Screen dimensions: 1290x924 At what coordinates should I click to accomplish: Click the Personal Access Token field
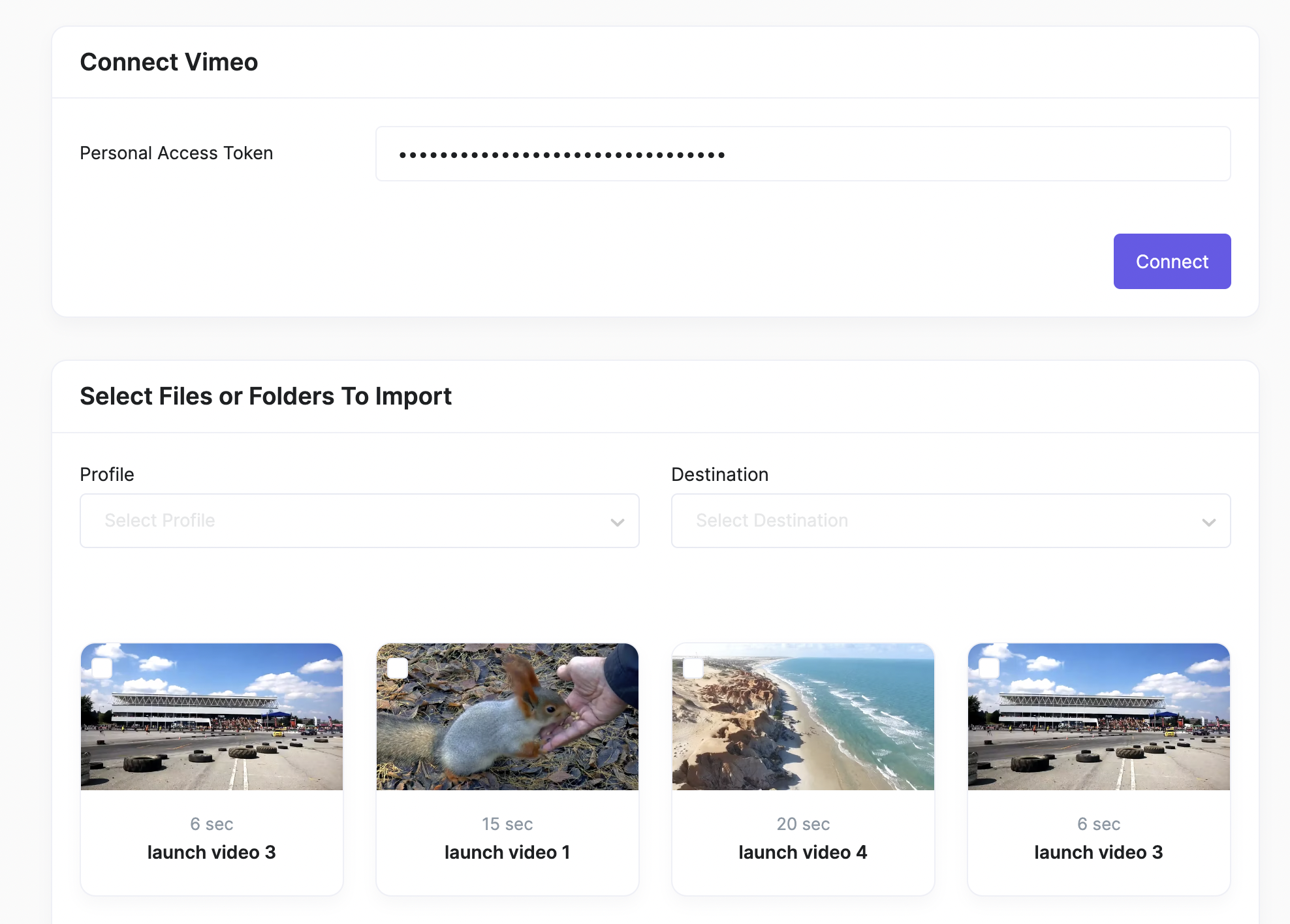[x=802, y=154]
